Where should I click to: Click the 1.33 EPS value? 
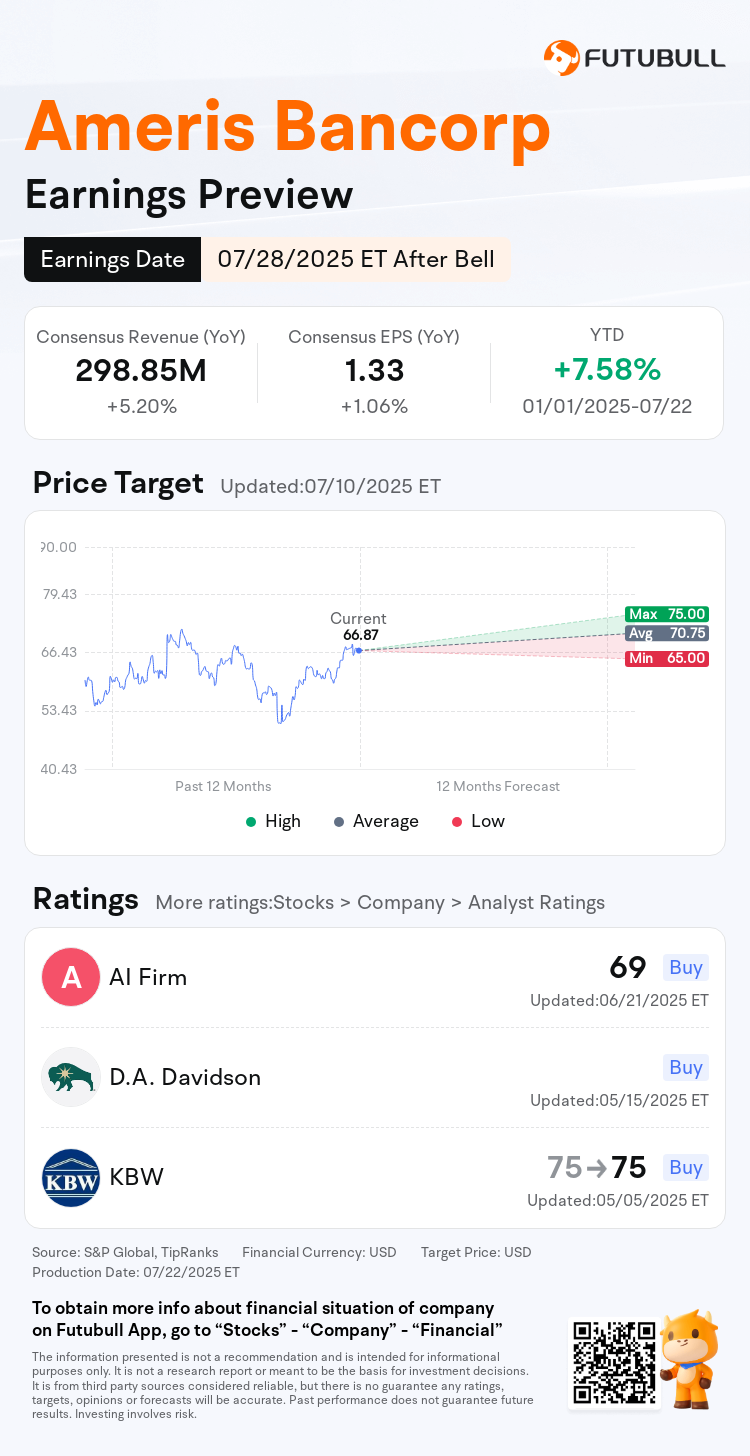point(374,371)
